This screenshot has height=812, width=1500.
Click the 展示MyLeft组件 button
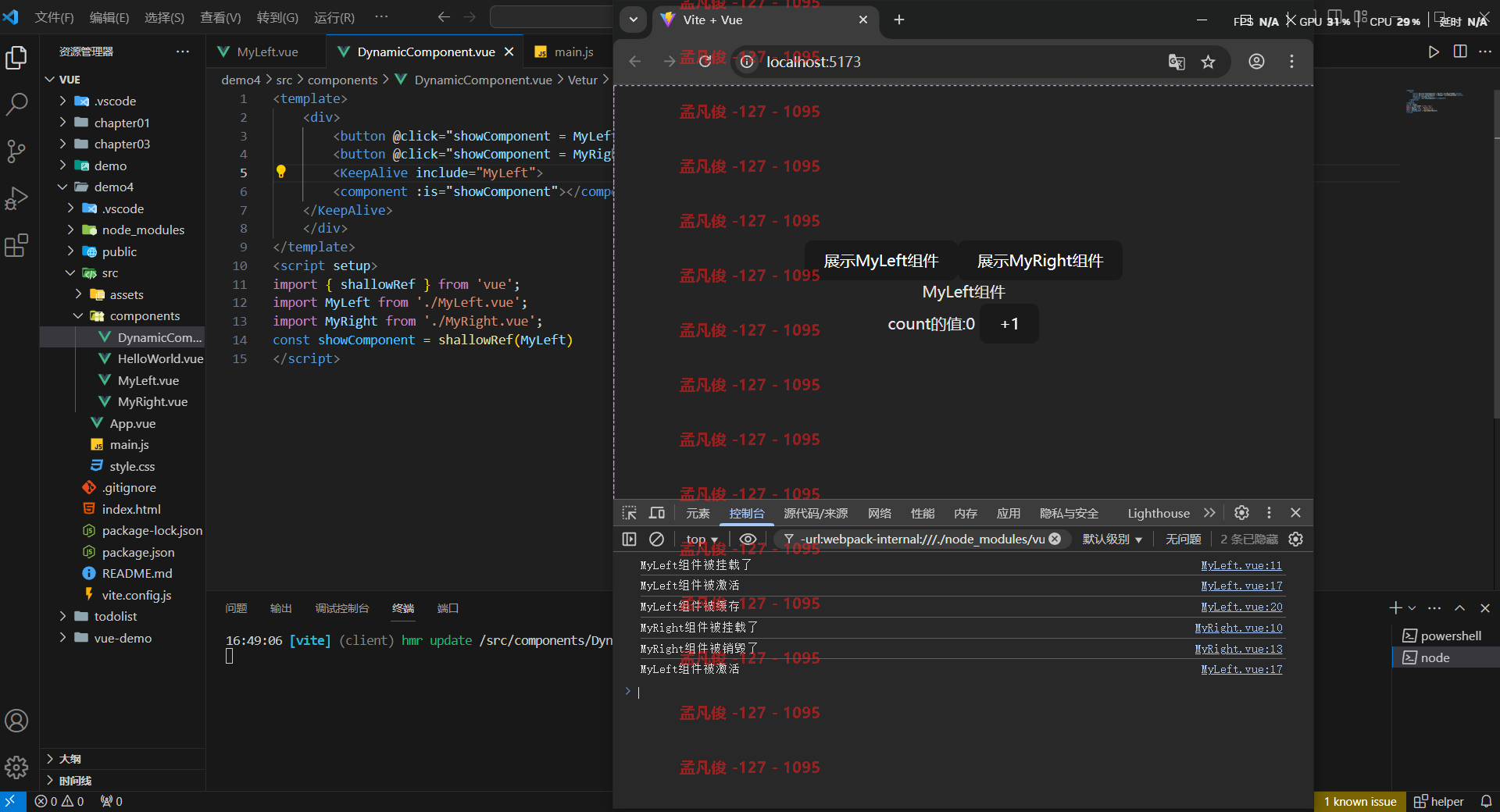(881, 261)
